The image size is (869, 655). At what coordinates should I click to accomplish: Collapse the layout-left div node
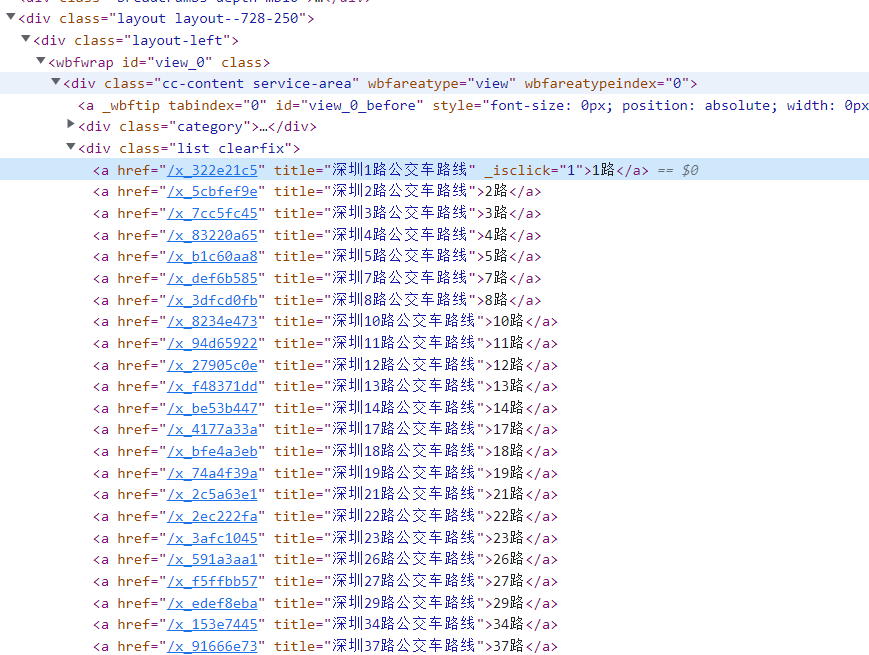coord(25,39)
